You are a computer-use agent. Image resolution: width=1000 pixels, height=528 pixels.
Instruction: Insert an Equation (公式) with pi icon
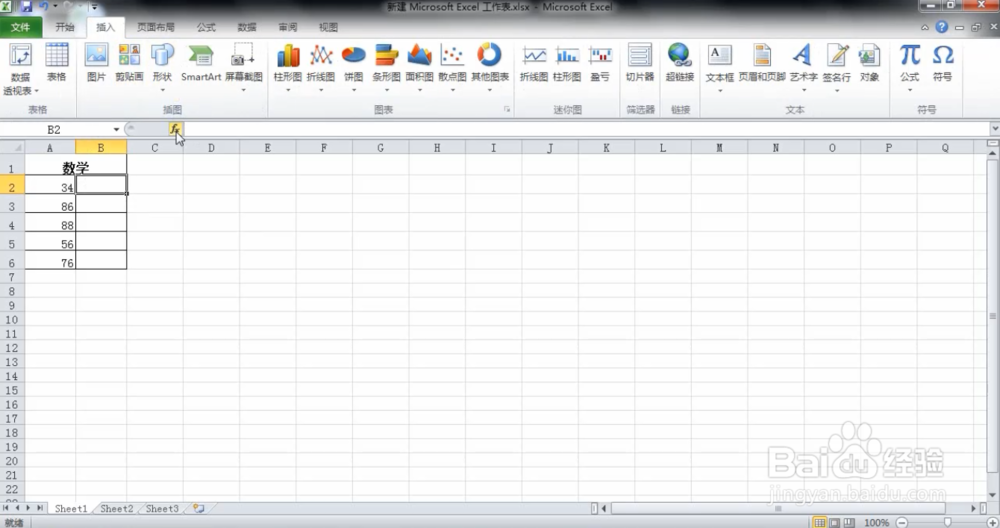tap(909, 66)
